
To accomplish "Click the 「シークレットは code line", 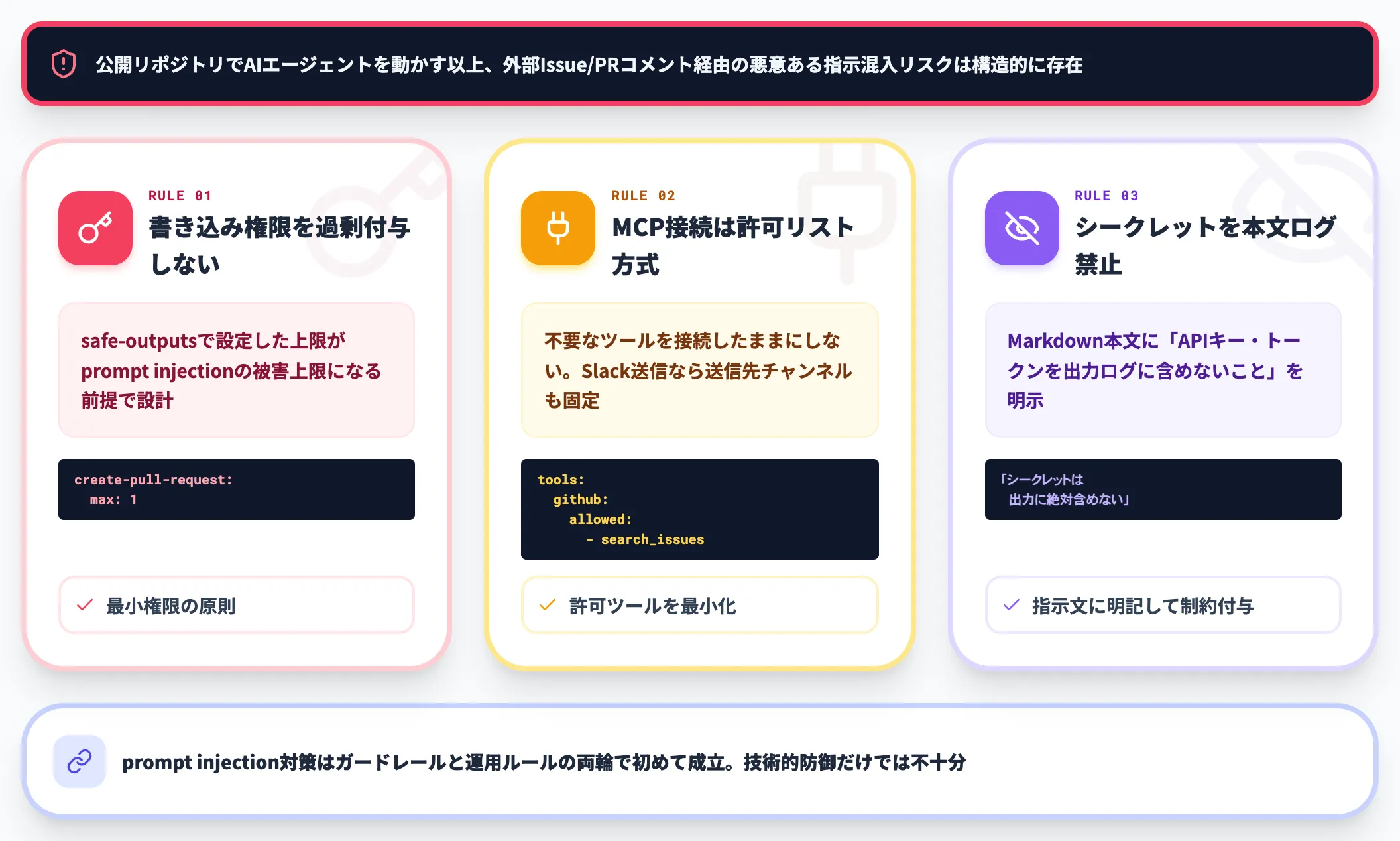I will click(1041, 480).
